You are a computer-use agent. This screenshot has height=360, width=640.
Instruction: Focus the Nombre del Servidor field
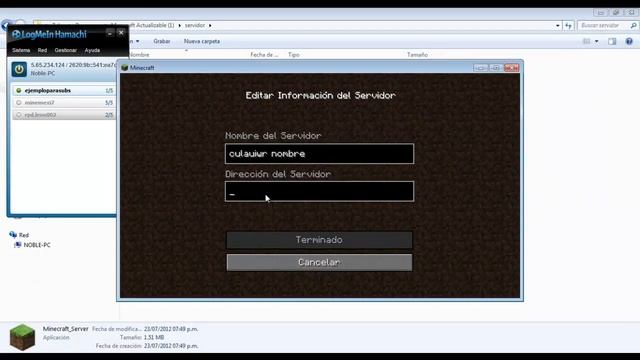tap(319, 153)
